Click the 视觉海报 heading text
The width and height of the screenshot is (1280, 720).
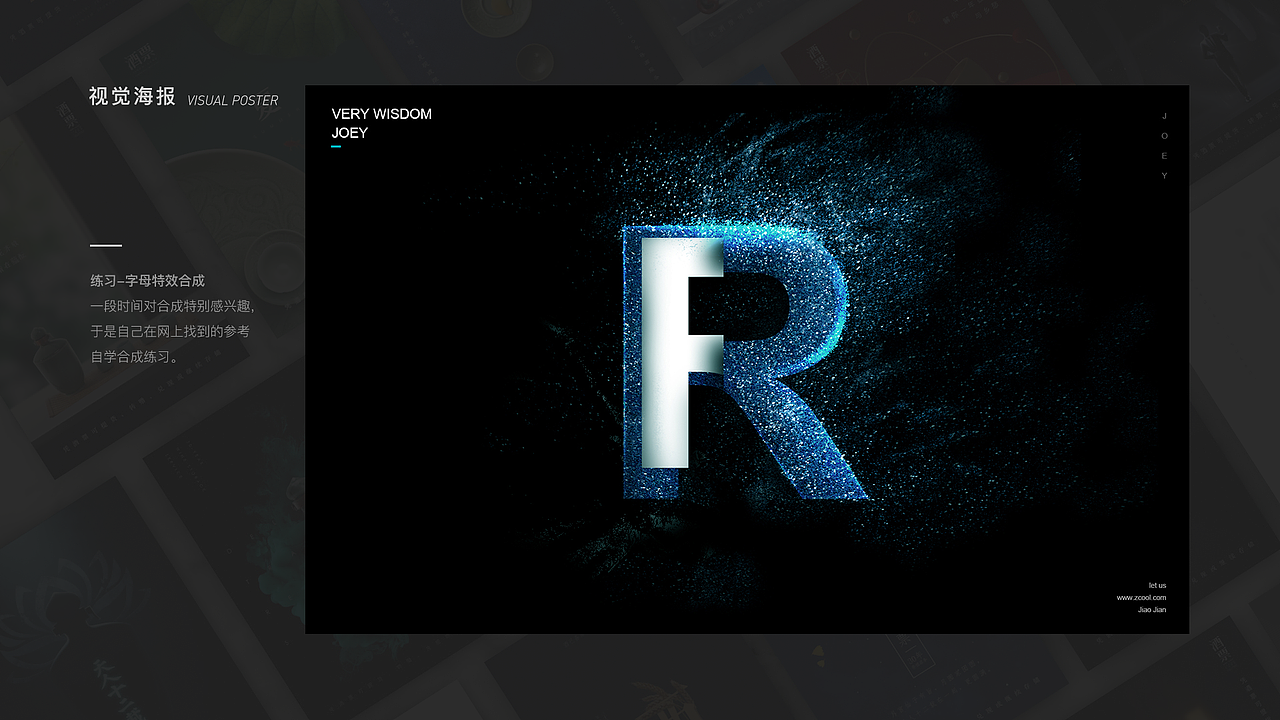[x=132, y=97]
